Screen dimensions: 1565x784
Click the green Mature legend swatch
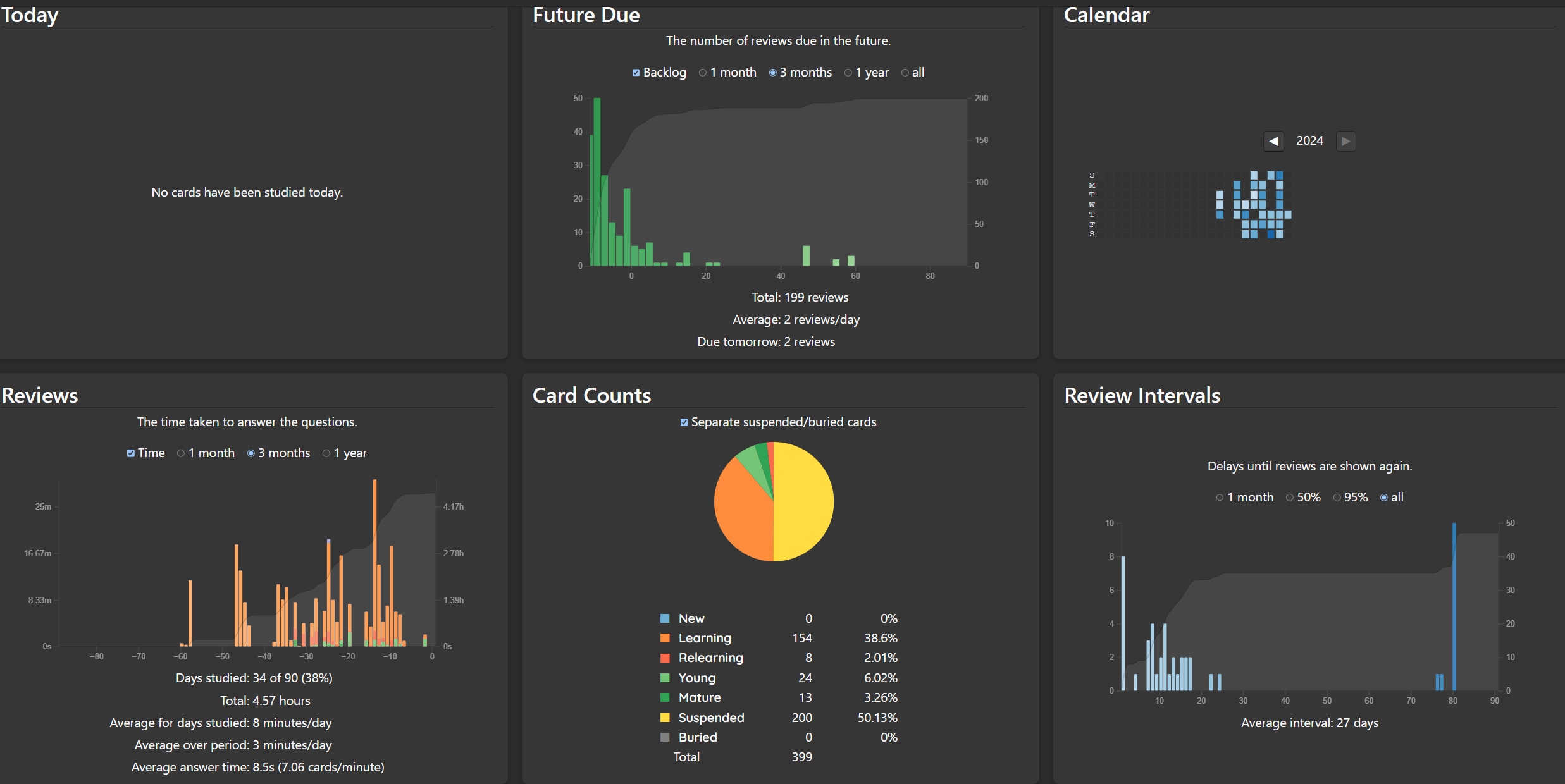[665, 697]
